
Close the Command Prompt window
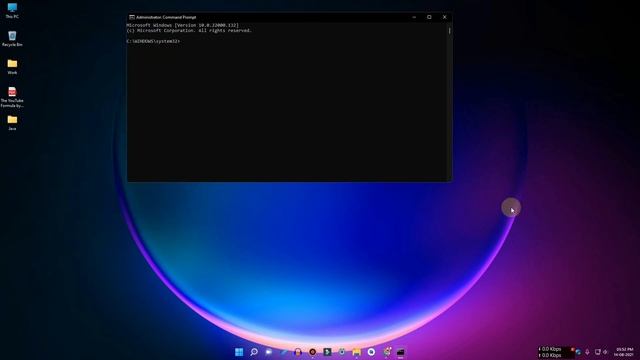444,17
